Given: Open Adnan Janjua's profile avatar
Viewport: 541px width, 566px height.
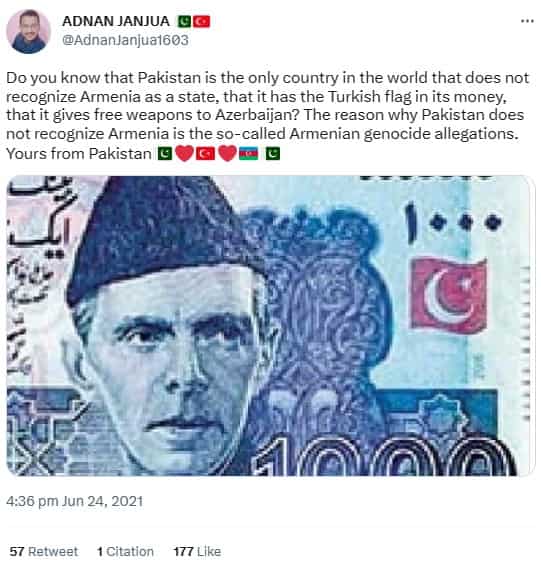Looking at the screenshot, I should click(x=28, y=31).
